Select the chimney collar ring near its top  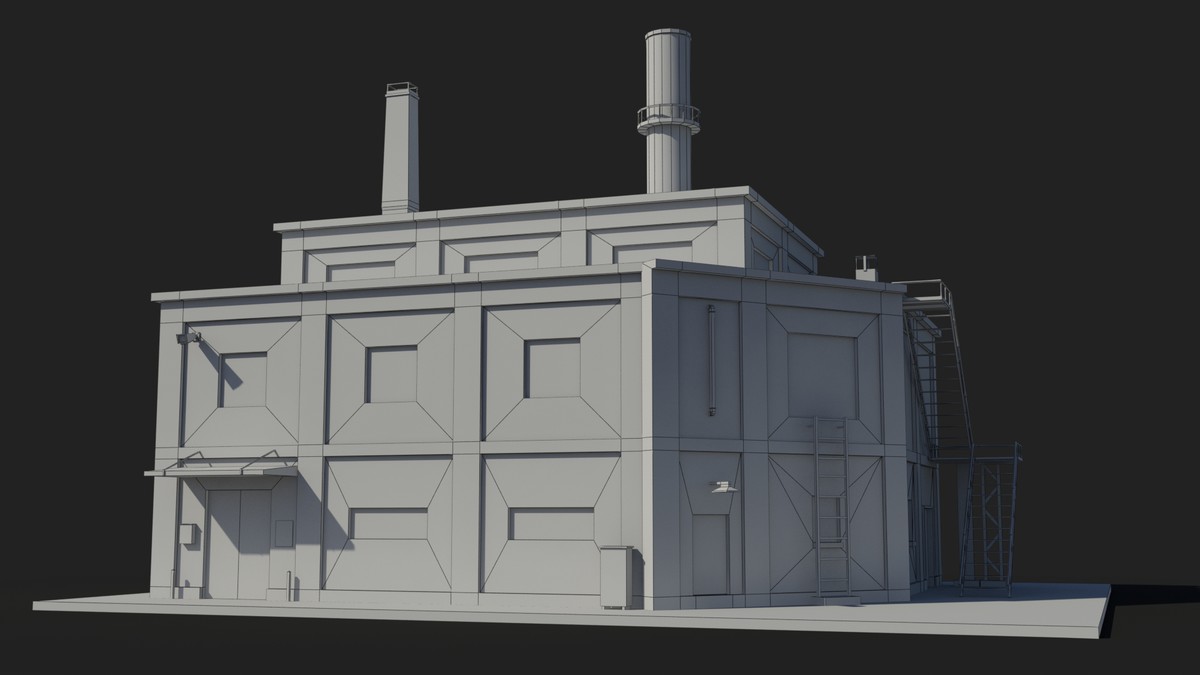(667, 115)
